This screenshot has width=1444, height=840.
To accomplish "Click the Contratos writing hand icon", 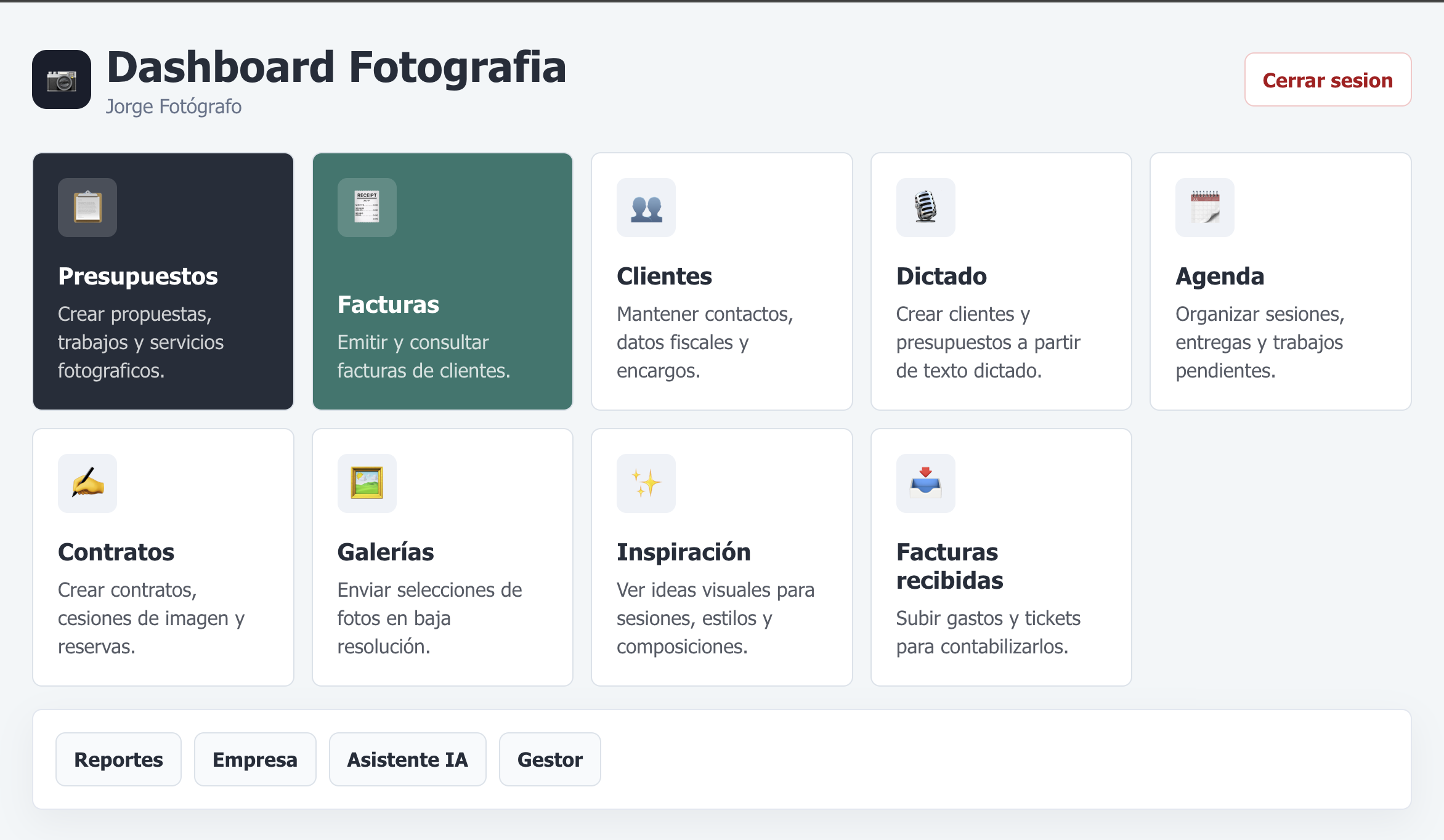I will click(87, 483).
